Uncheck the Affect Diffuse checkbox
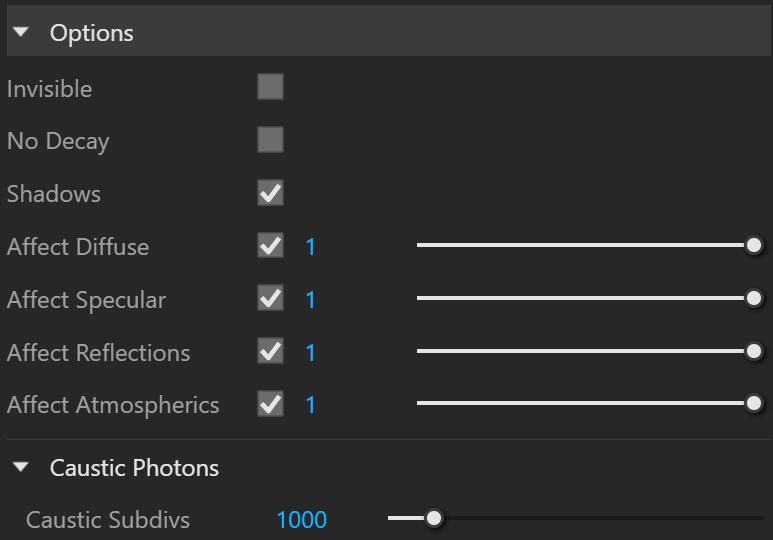This screenshot has width=773, height=540. (x=270, y=246)
